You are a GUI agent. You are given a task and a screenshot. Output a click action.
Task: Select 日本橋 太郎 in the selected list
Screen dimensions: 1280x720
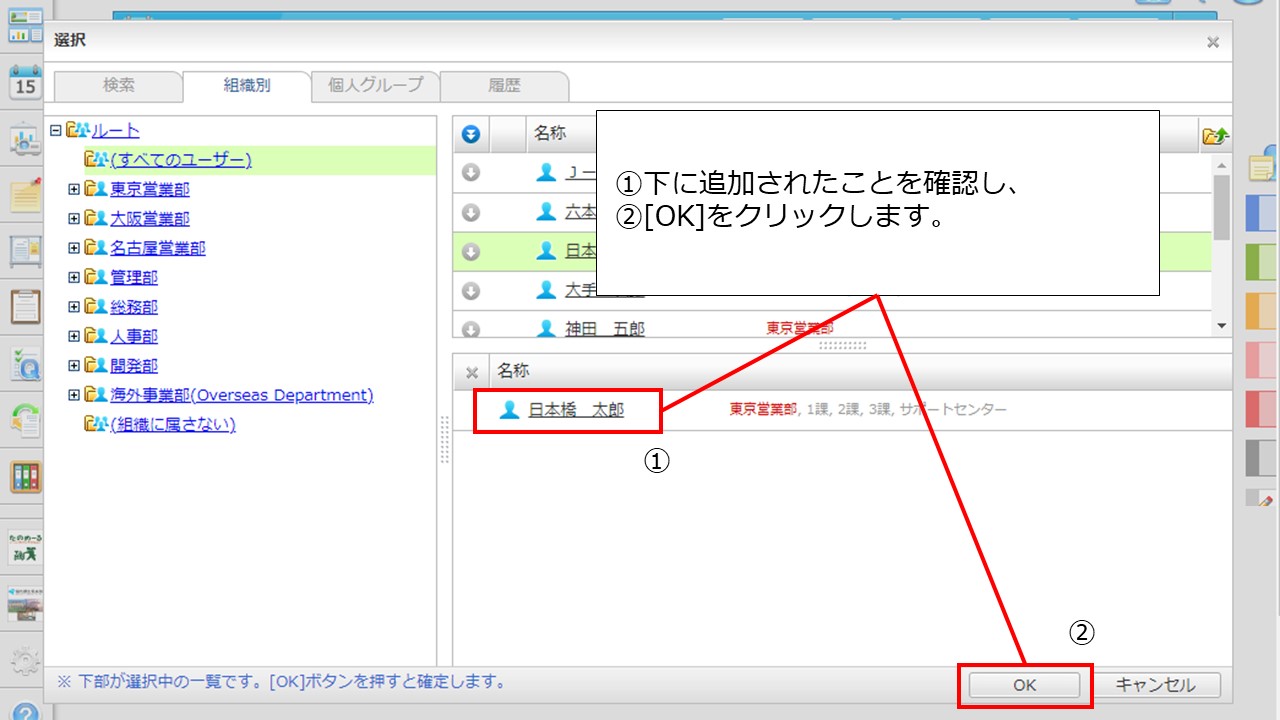coord(576,410)
